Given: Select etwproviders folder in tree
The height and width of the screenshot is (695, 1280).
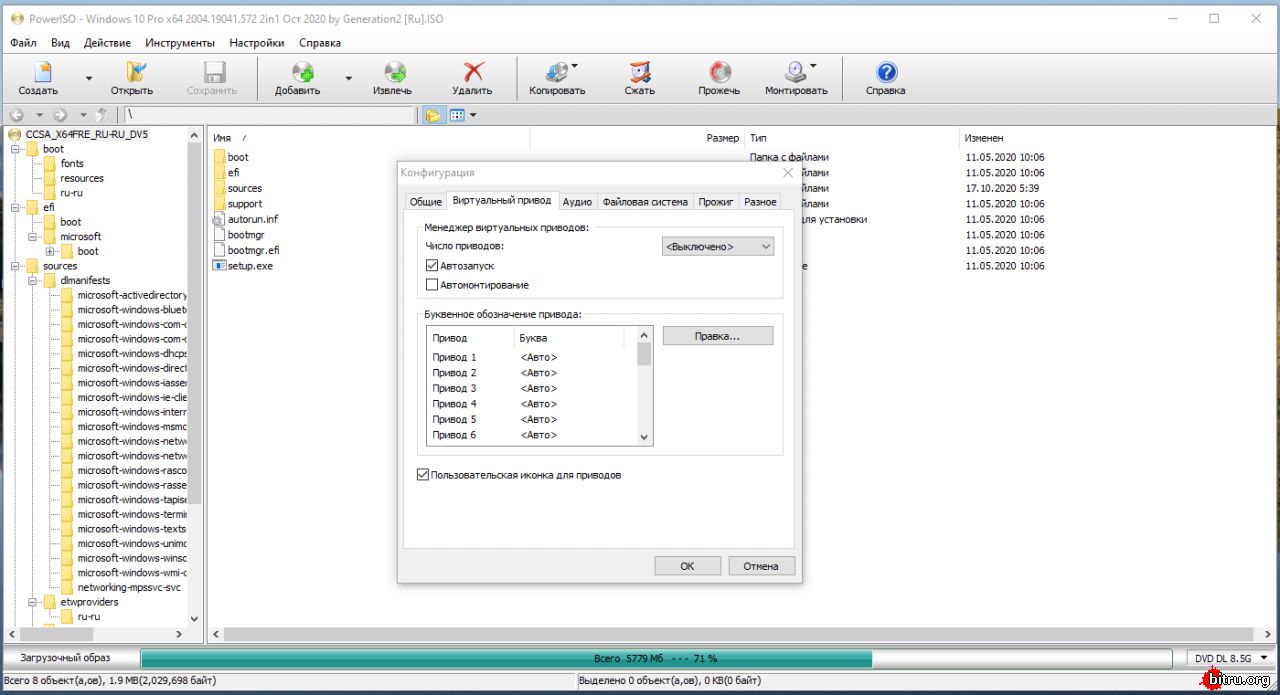Looking at the screenshot, I should click(x=89, y=602).
